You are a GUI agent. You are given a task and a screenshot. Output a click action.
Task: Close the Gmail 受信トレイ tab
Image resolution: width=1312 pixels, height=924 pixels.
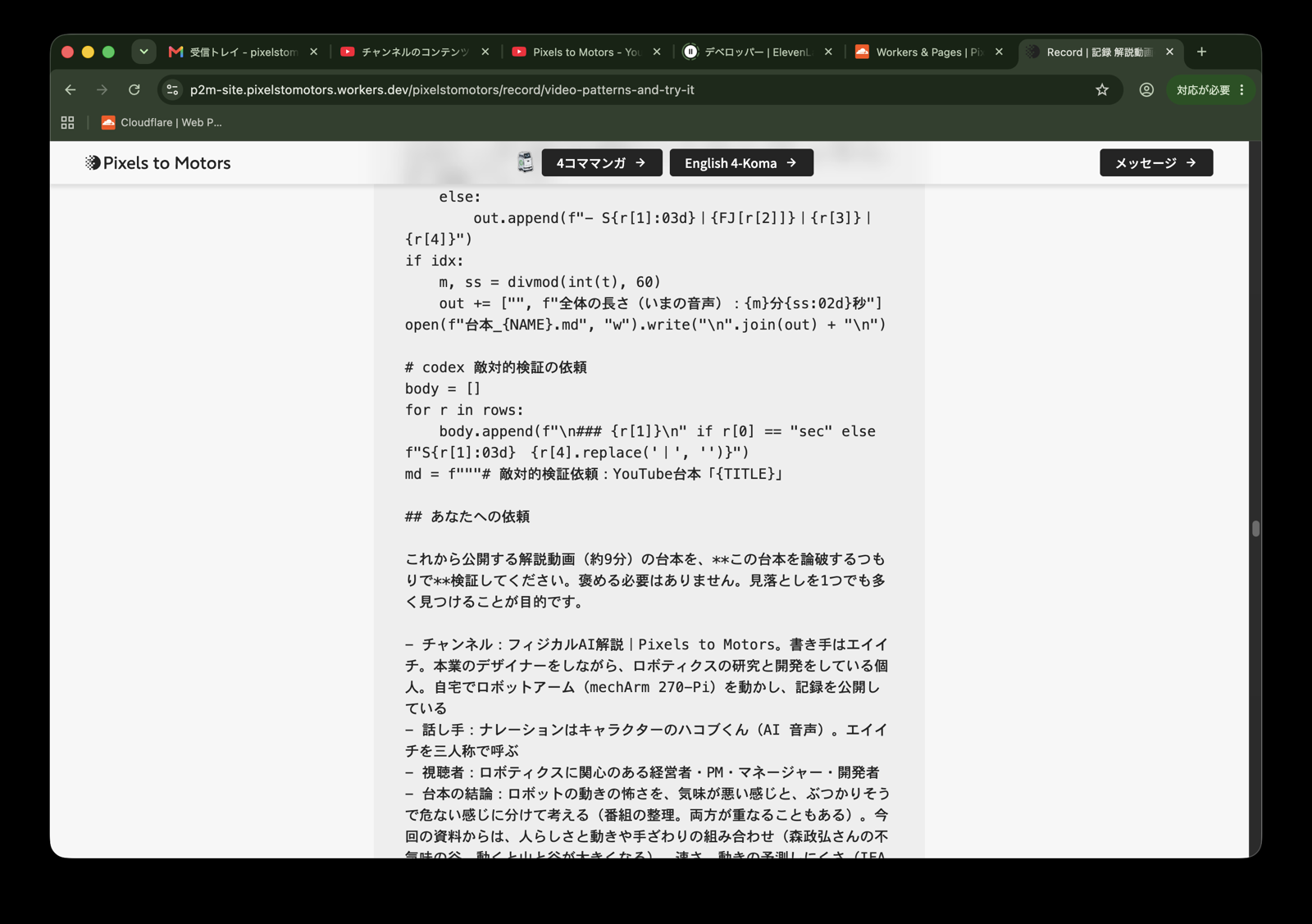point(314,52)
